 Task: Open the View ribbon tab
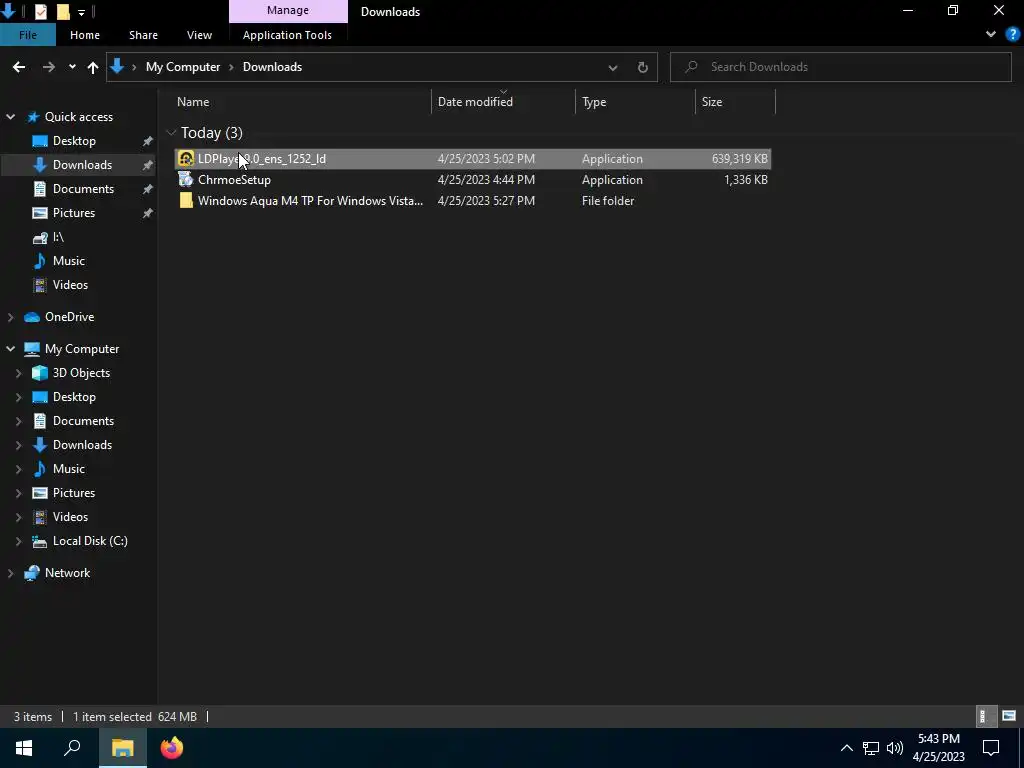coord(199,35)
